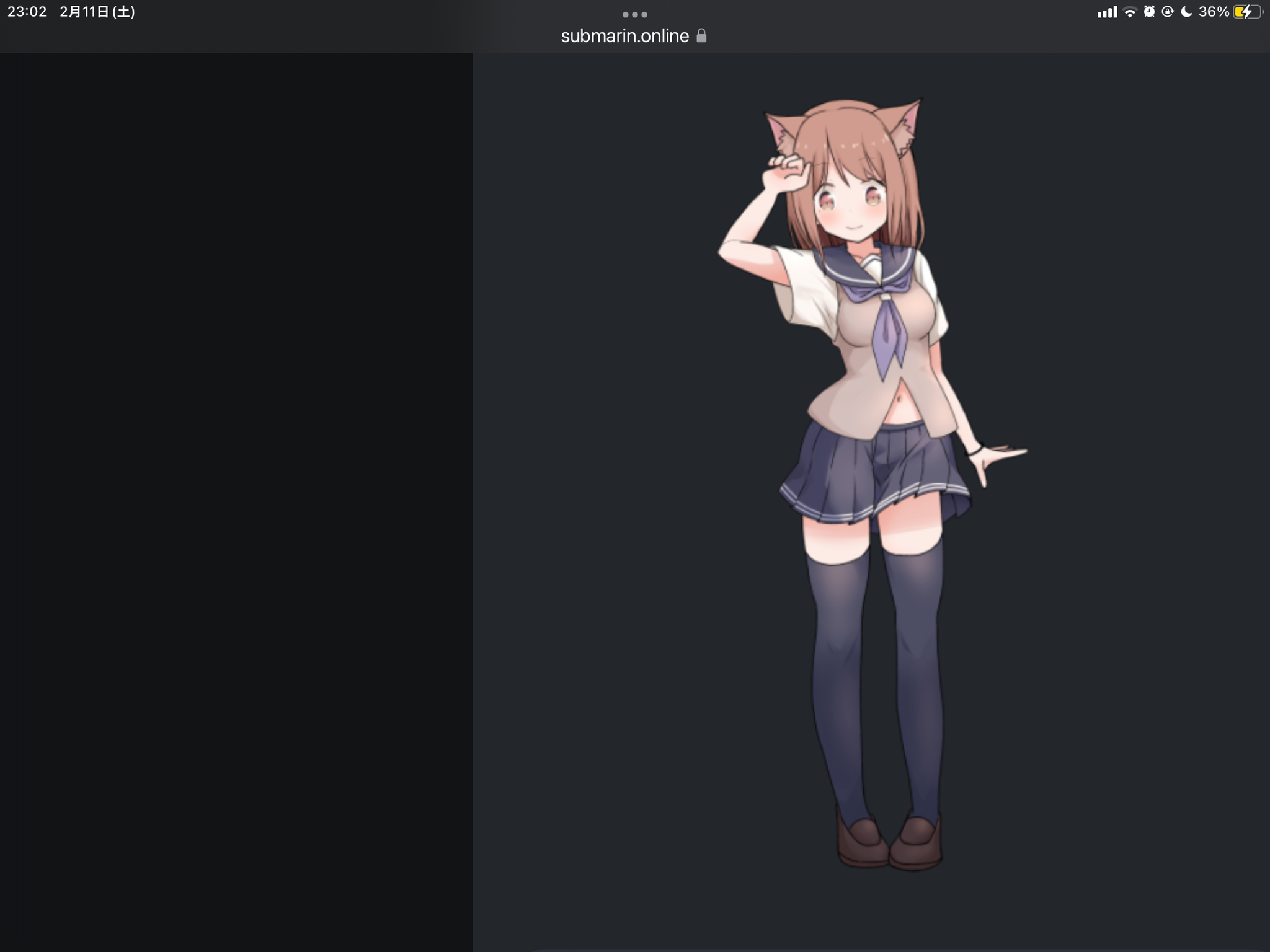
Task: Tap the 23:02 clock in the status bar
Action: pyautogui.click(x=27, y=12)
